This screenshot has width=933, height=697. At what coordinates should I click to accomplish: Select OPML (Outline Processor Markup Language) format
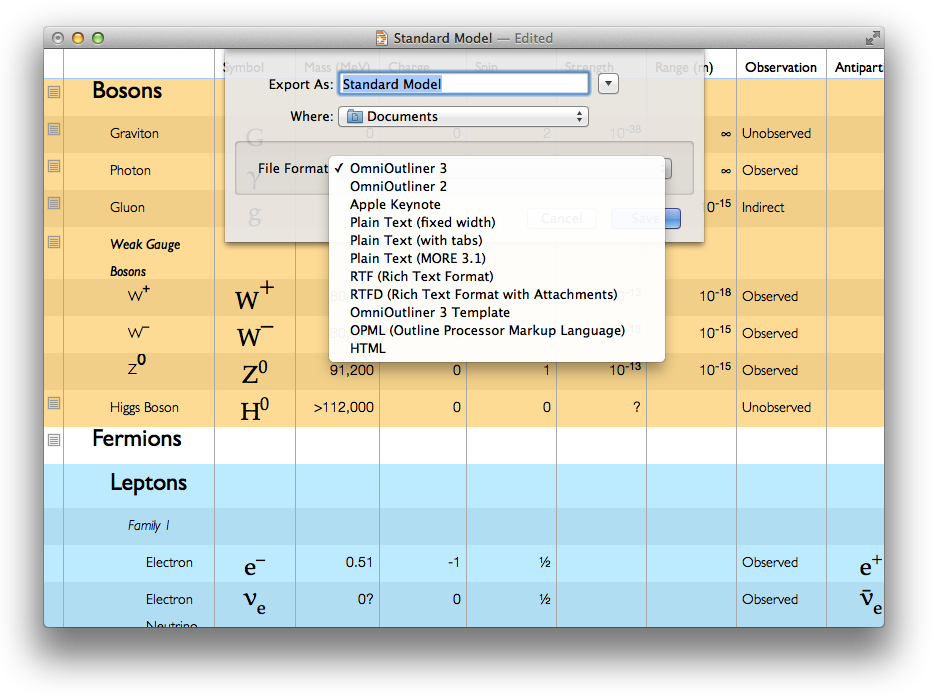pos(487,330)
